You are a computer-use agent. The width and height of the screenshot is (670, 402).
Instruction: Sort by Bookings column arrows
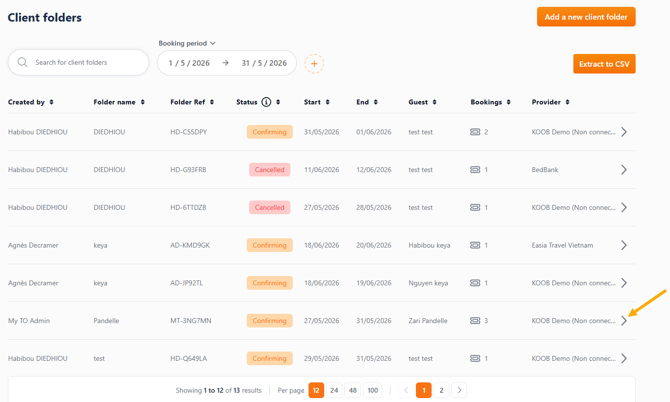point(508,102)
